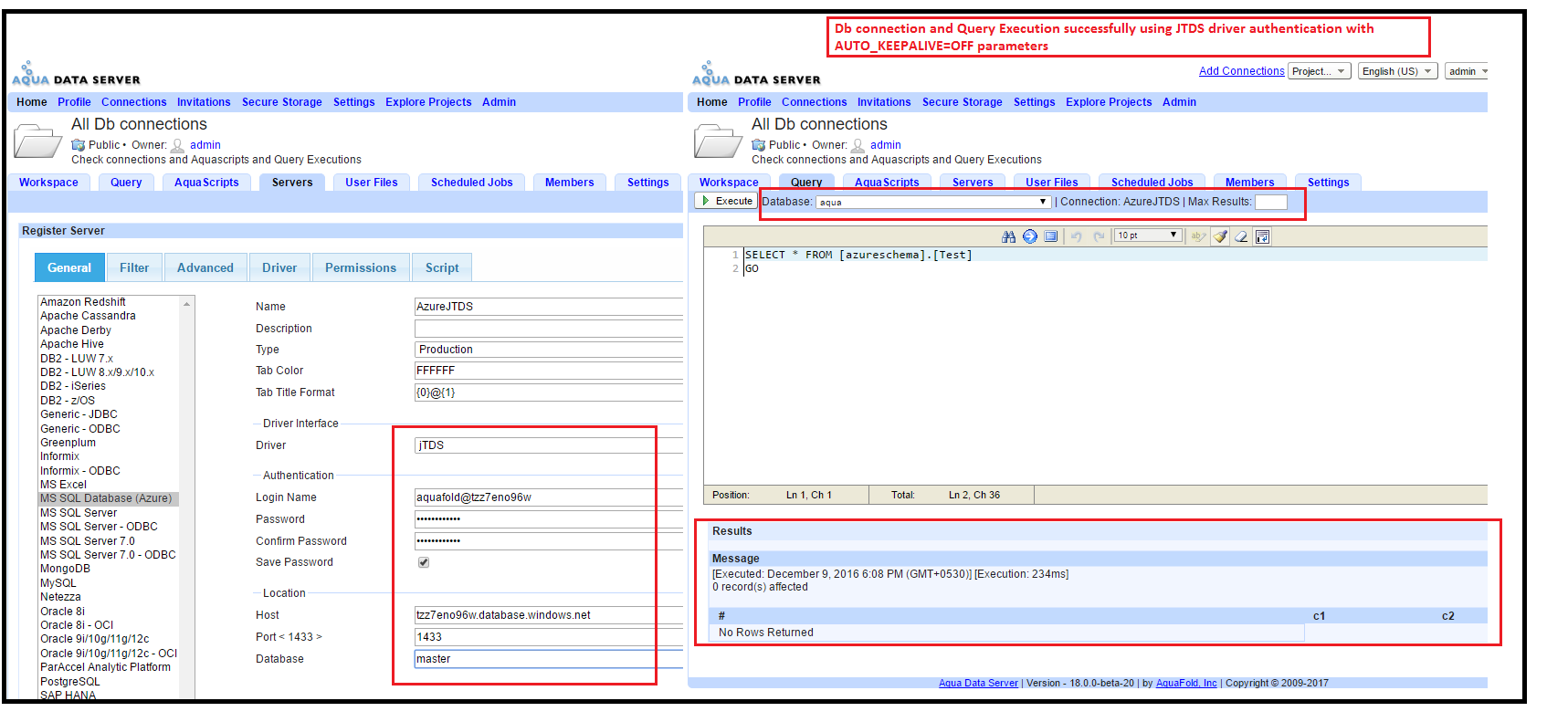The image size is (1568, 722).
Task: Open the Scheduled Jobs tab in the right window
Action: click(x=1152, y=183)
